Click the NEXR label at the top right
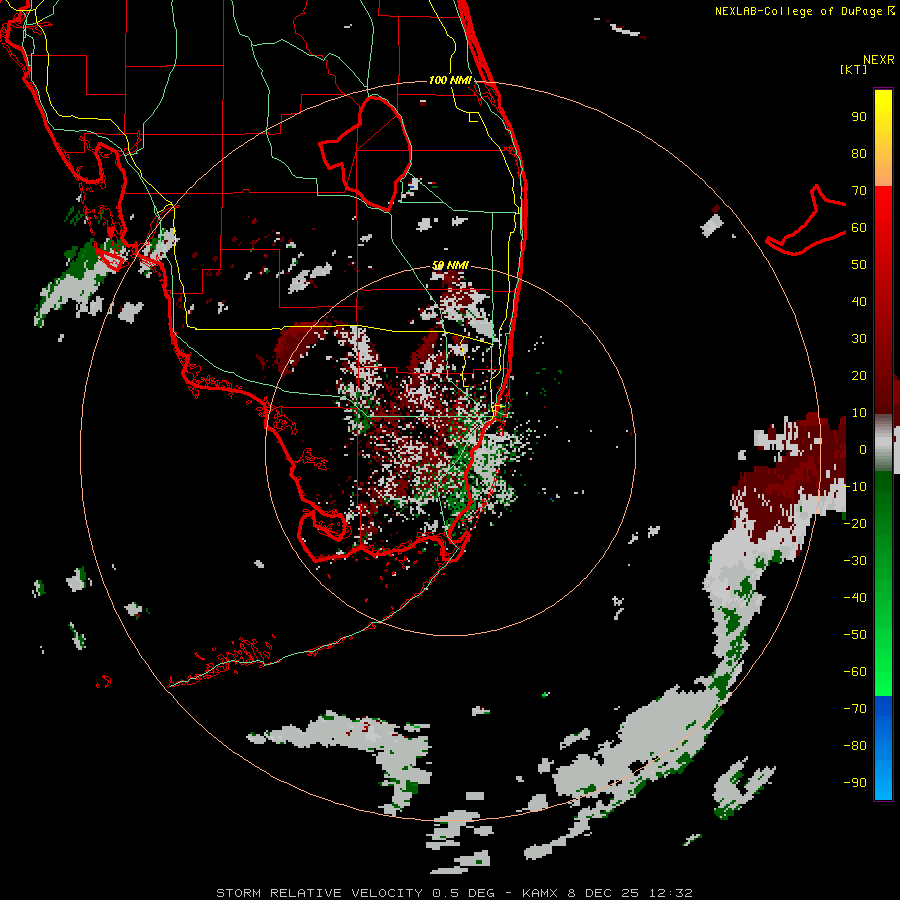 pos(879,60)
